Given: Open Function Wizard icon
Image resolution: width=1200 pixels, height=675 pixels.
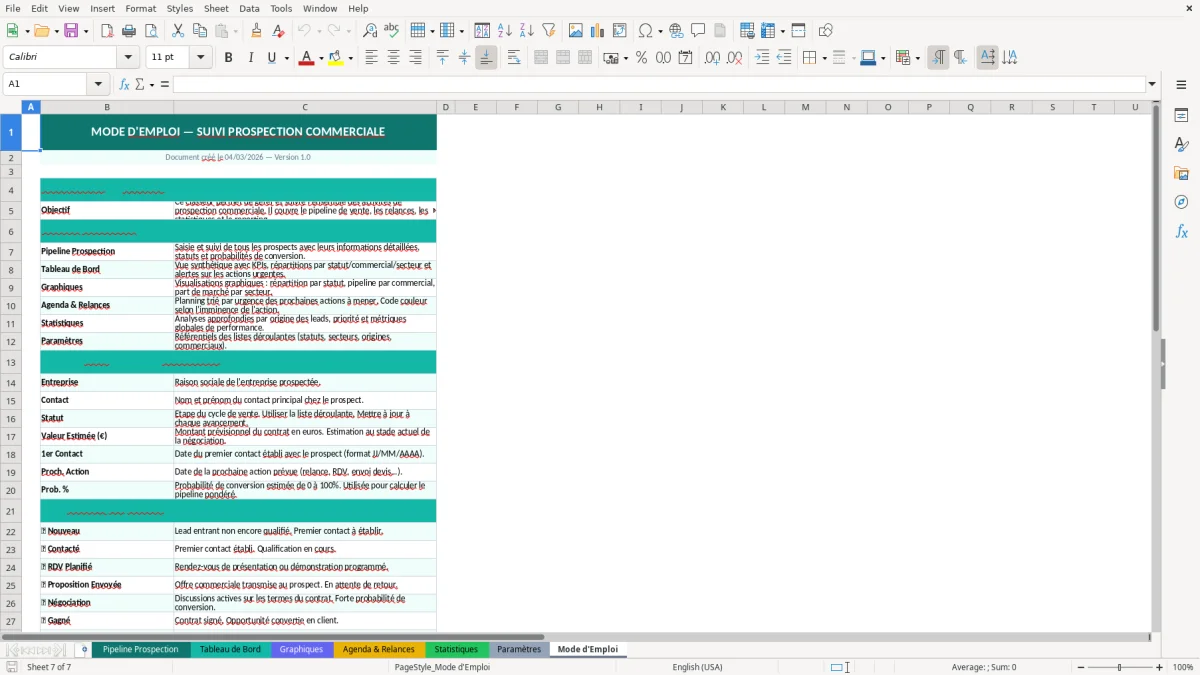Looking at the screenshot, I should (124, 84).
